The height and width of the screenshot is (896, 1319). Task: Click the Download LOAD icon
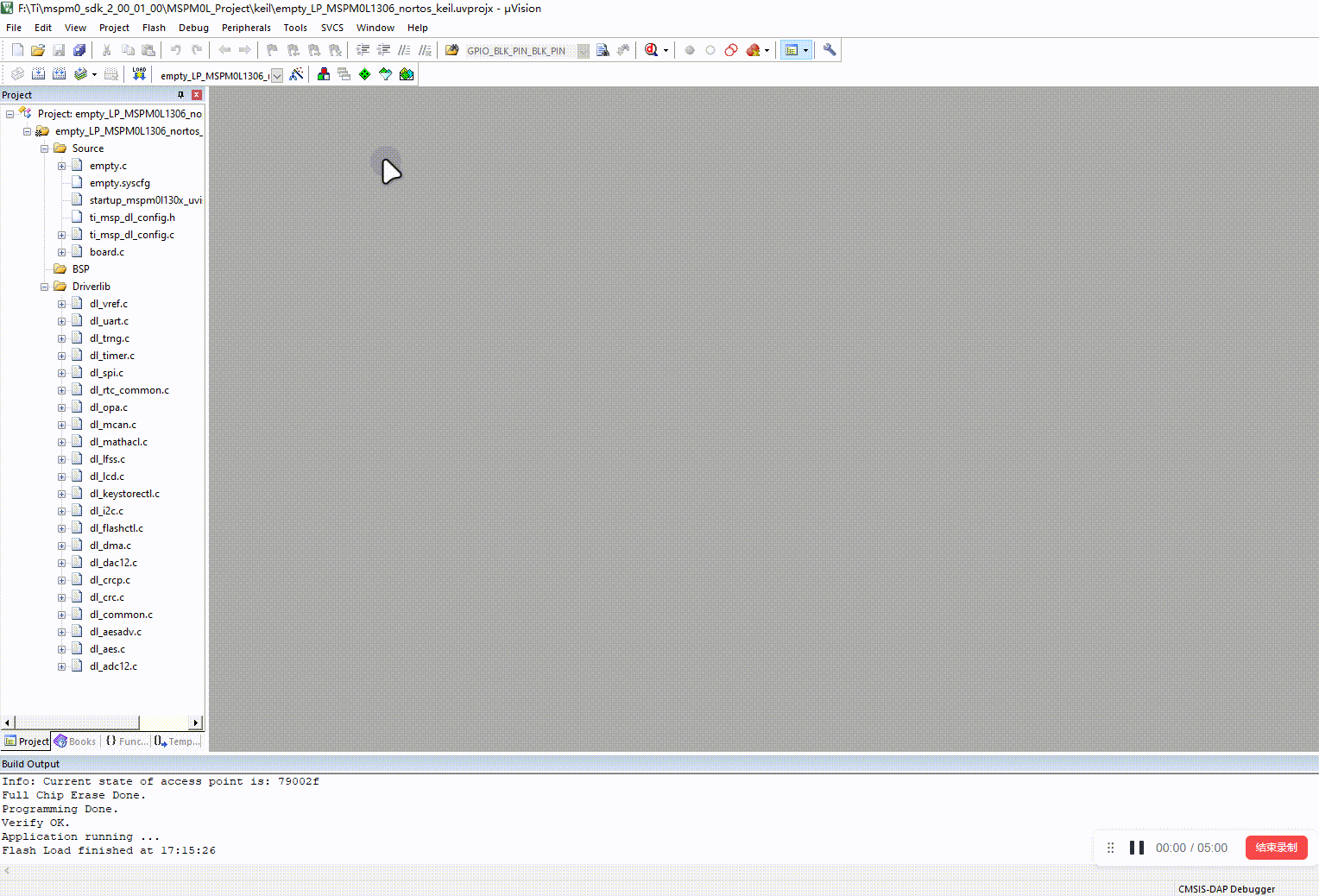(139, 74)
